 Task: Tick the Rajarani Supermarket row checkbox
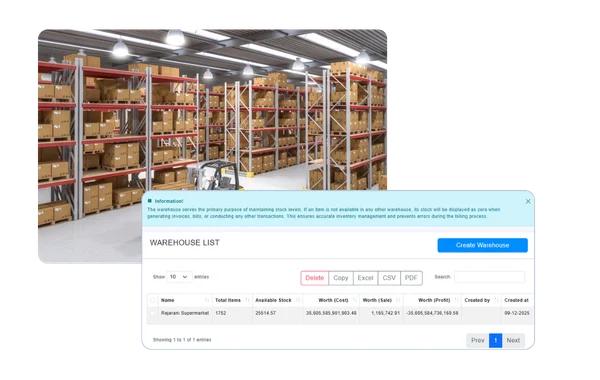[153, 313]
